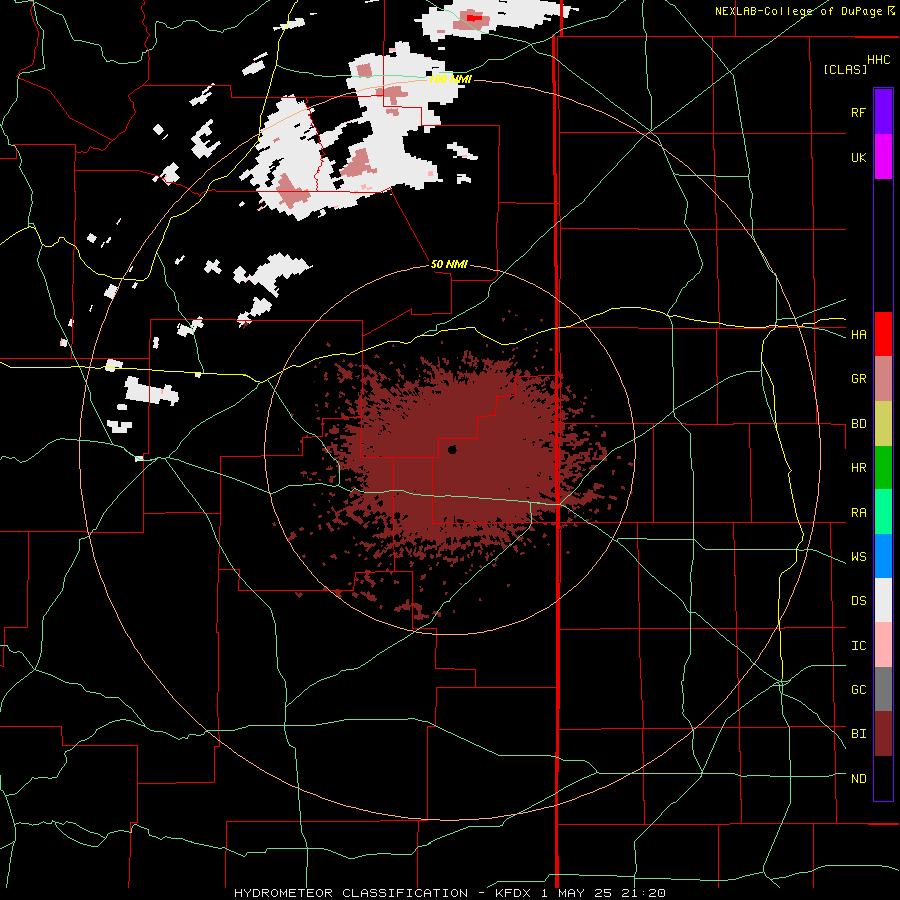The height and width of the screenshot is (900, 900).
Task: Click the BI legend label
Action: coord(858,734)
